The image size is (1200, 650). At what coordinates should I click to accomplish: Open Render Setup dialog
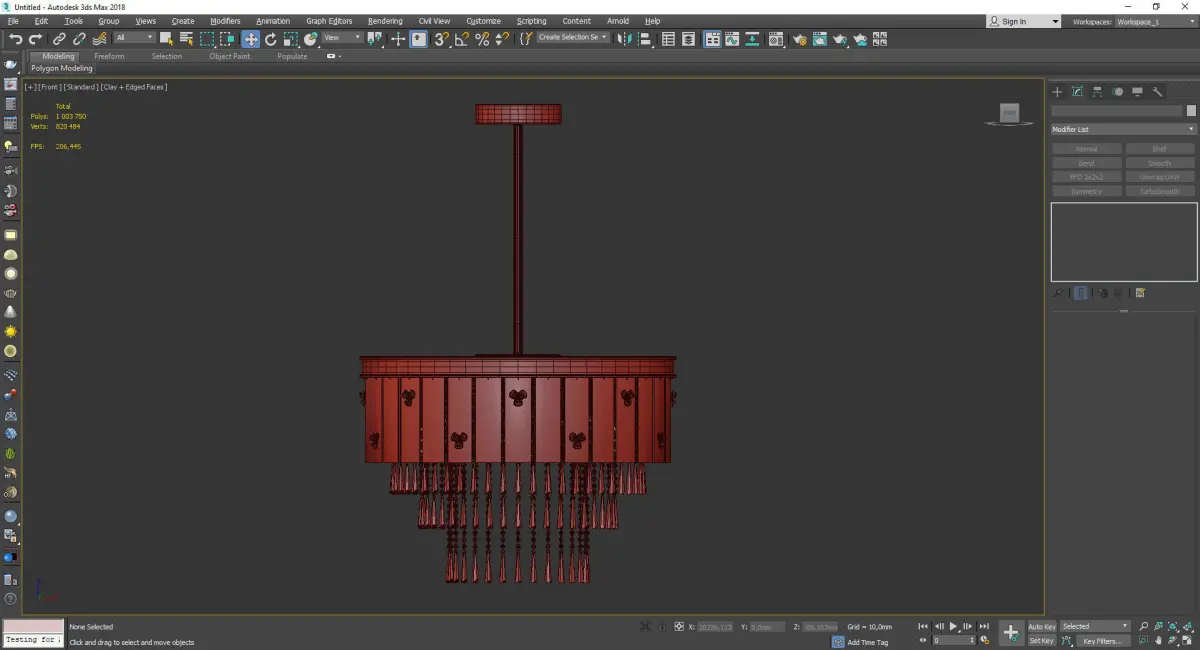(800, 39)
